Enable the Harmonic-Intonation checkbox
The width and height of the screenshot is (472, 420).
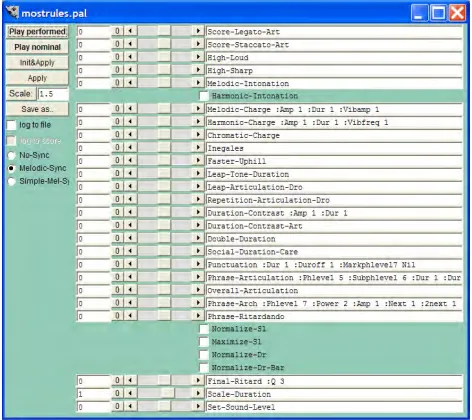[x=204, y=96]
